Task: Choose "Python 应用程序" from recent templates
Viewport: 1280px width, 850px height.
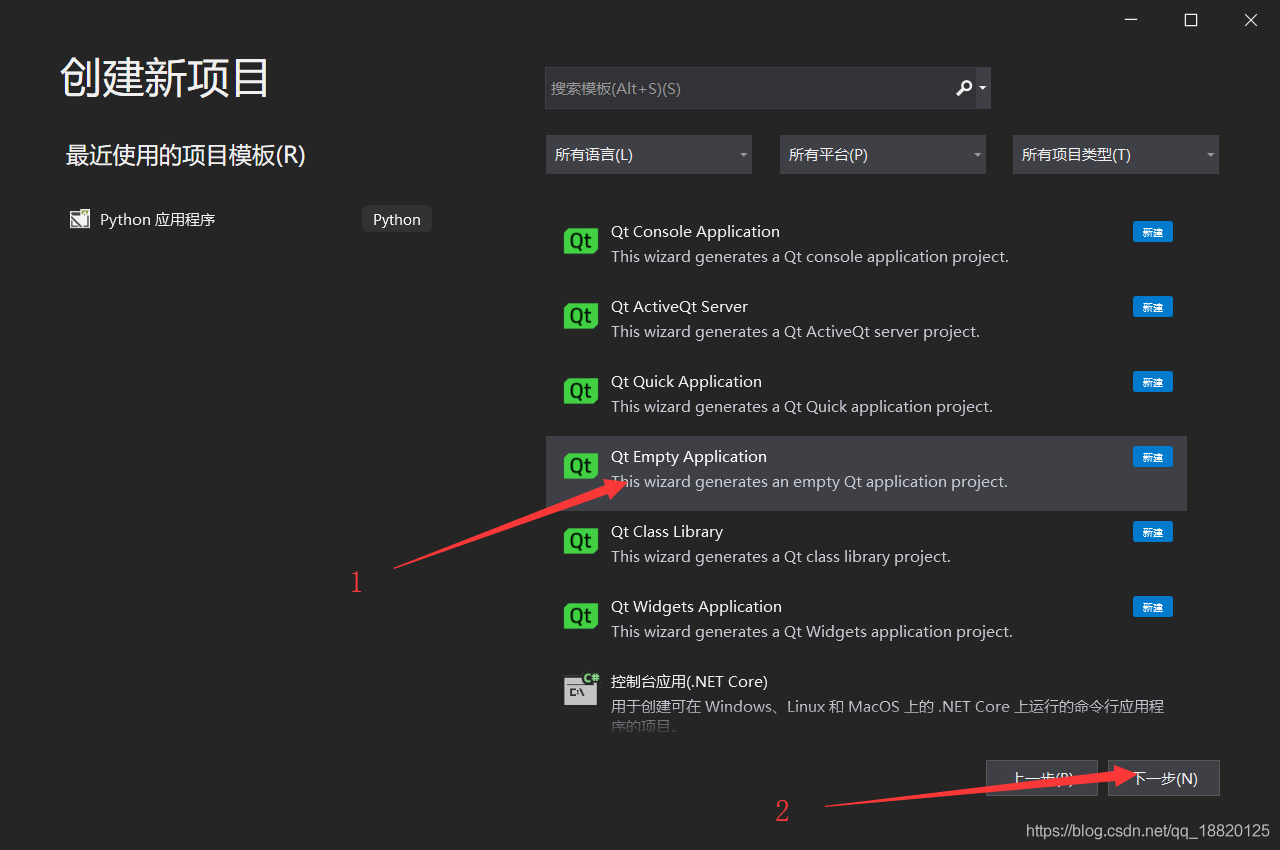Action: point(157,219)
